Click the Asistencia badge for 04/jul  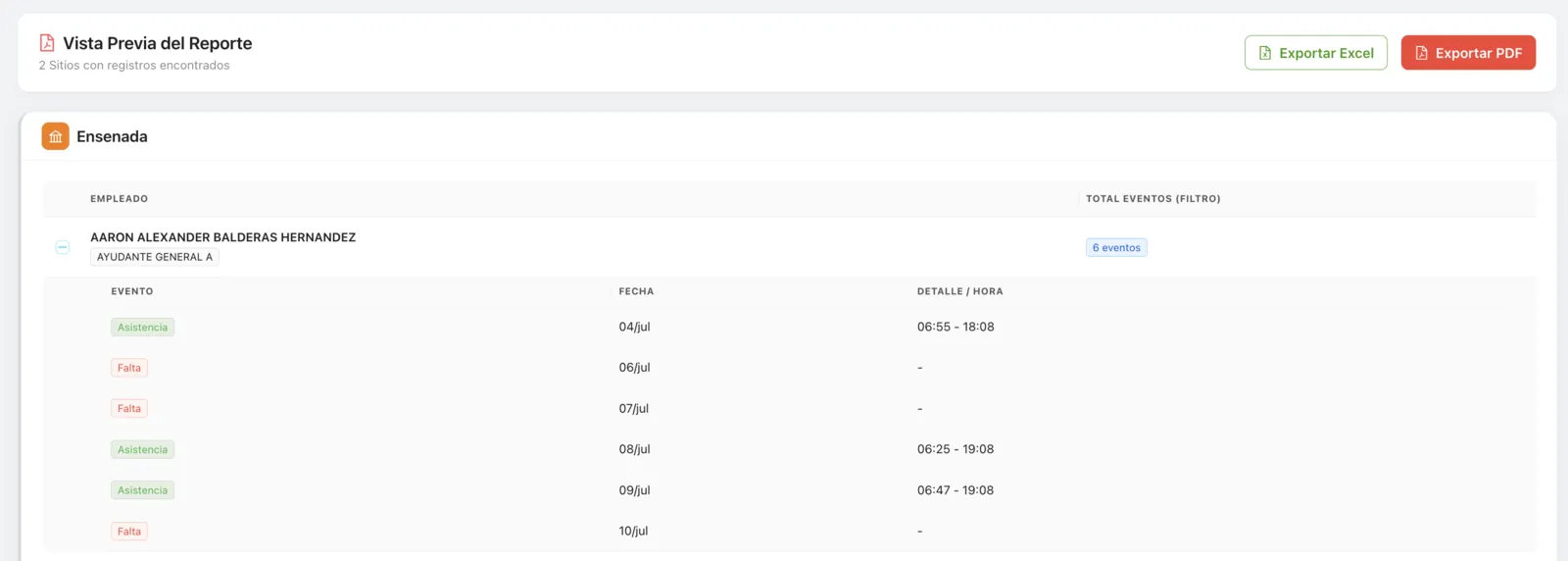click(143, 328)
